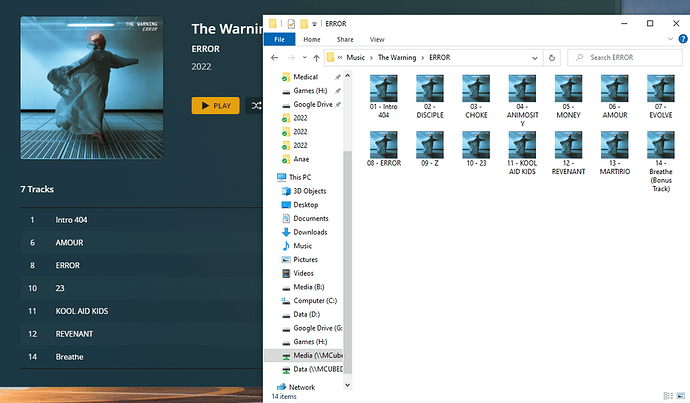This screenshot has width=690, height=403.
Task: Select the file 05 - MONEY
Action: (569, 96)
